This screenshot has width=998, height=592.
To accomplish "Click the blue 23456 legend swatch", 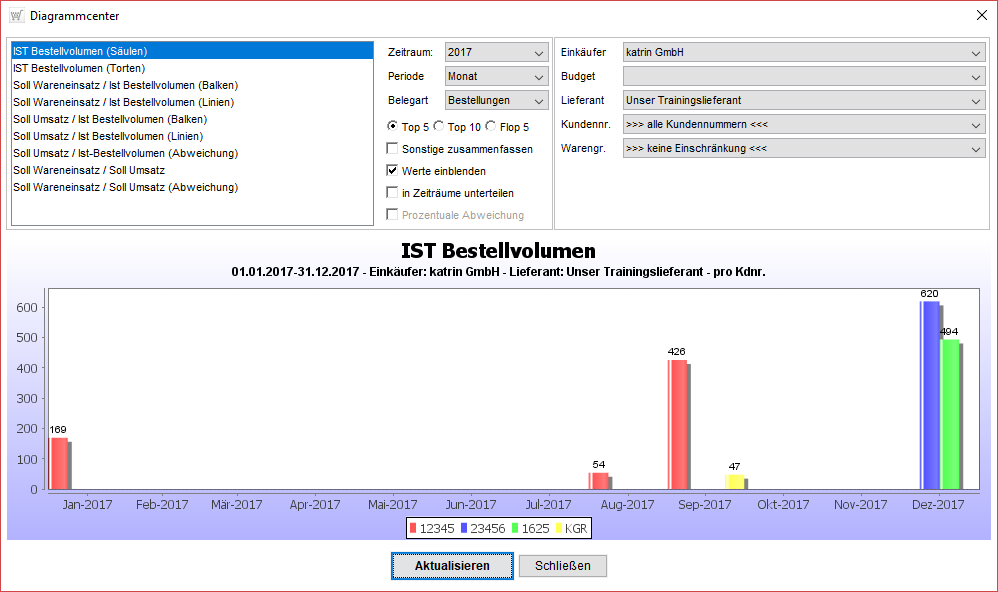I will [x=464, y=528].
